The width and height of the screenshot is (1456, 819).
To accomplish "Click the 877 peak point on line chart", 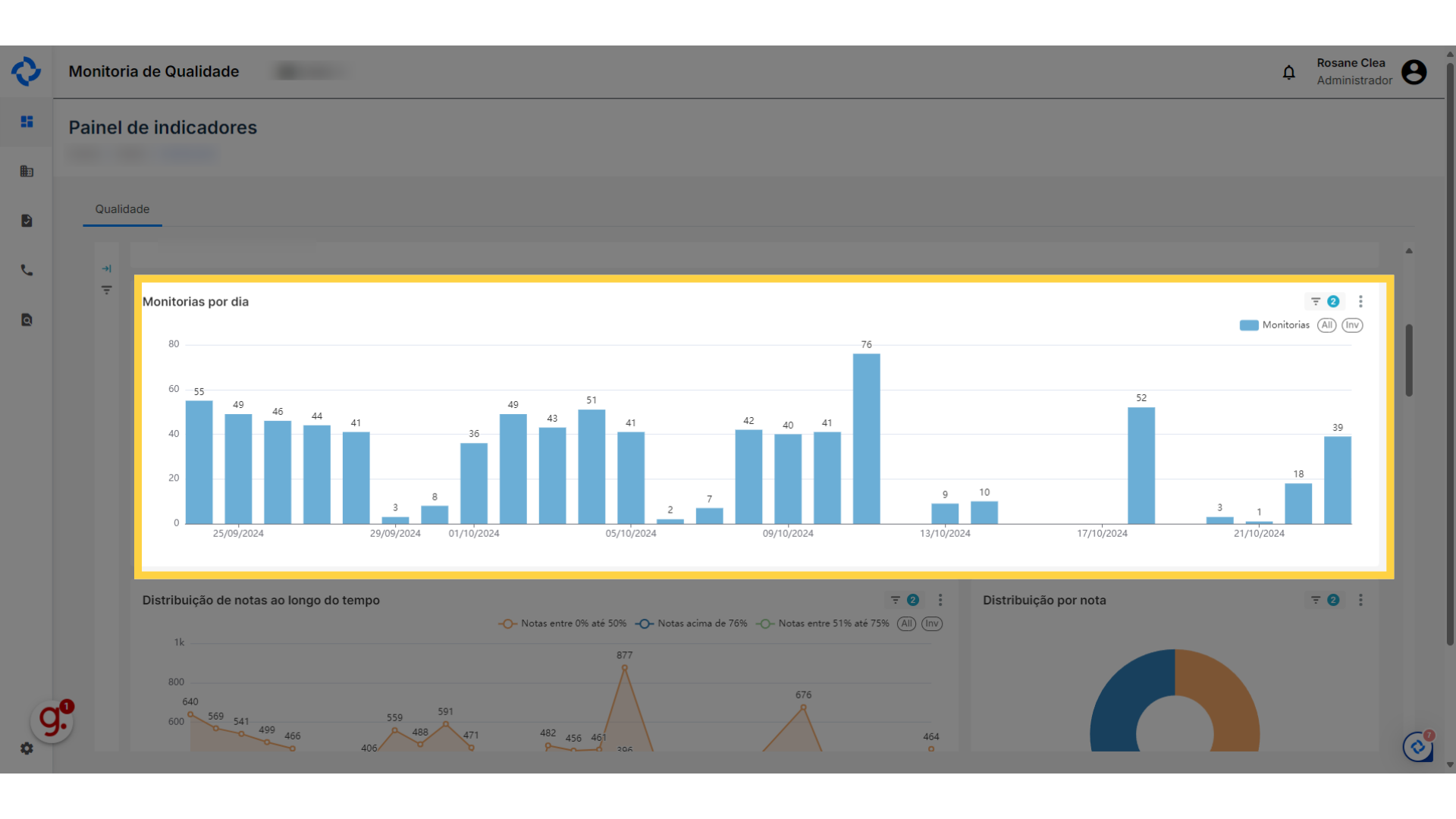I will 625,667.
